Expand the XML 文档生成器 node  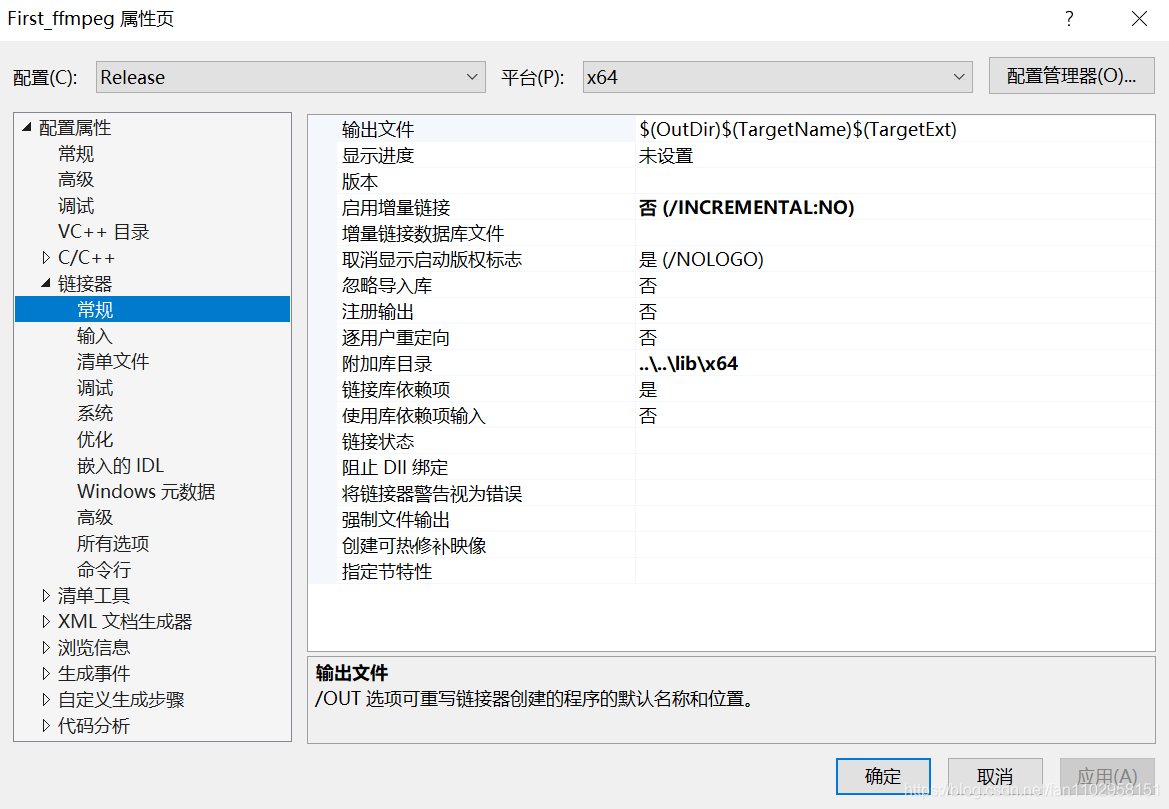(46, 621)
